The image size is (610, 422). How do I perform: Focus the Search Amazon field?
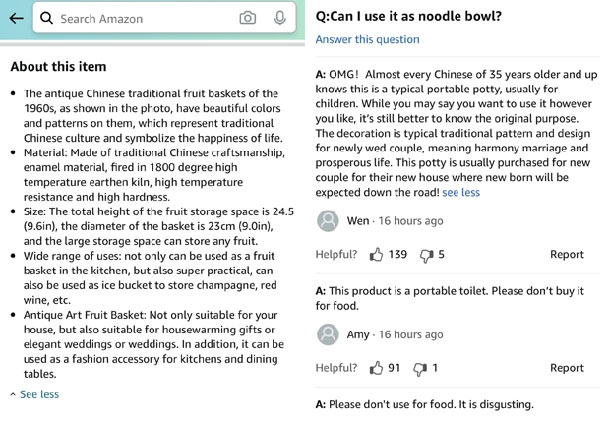pyautogui.click(x=140, y=18)
